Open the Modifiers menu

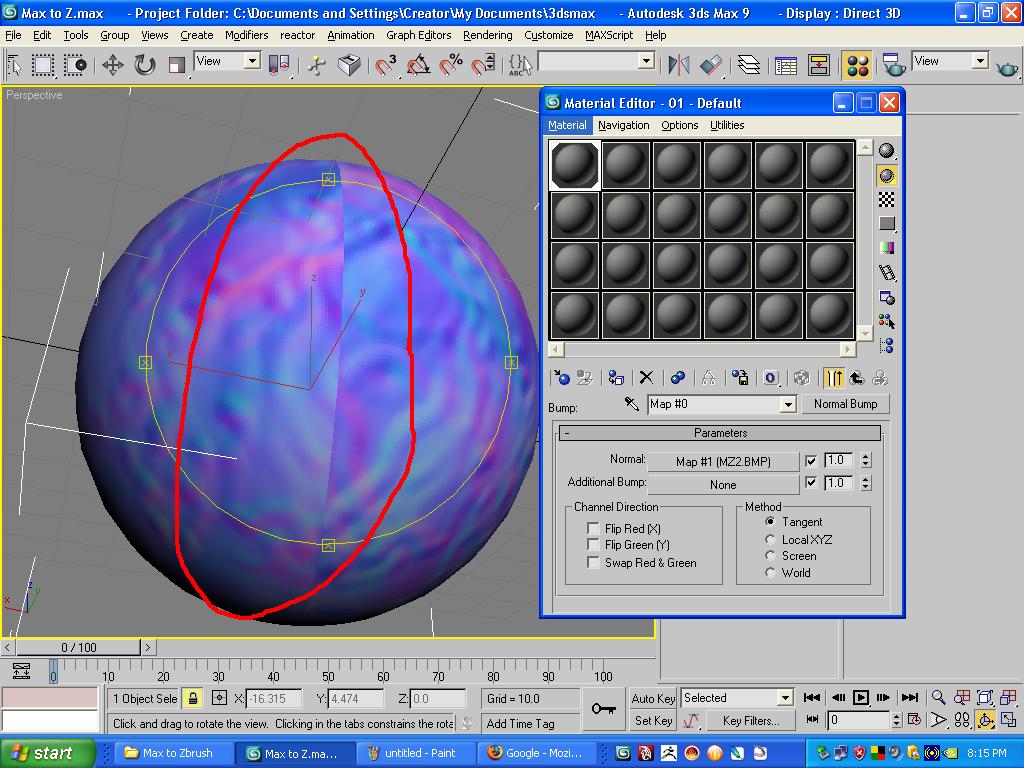(246, 35)
